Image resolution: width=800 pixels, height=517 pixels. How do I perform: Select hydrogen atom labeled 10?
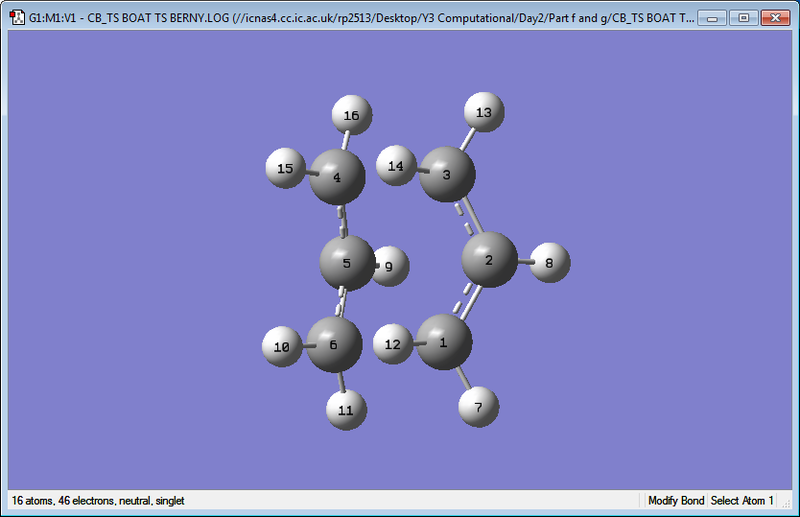click(x=282, y=347)
